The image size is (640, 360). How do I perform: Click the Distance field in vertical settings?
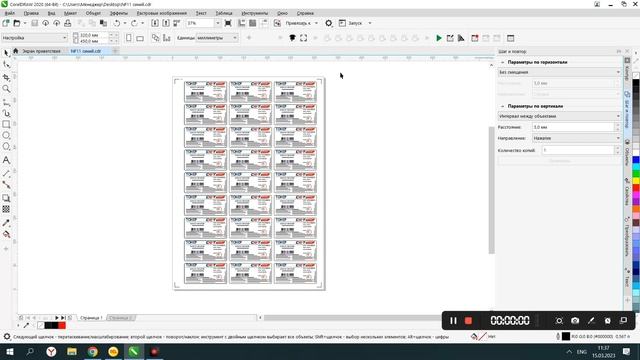[x=573, y=127]
